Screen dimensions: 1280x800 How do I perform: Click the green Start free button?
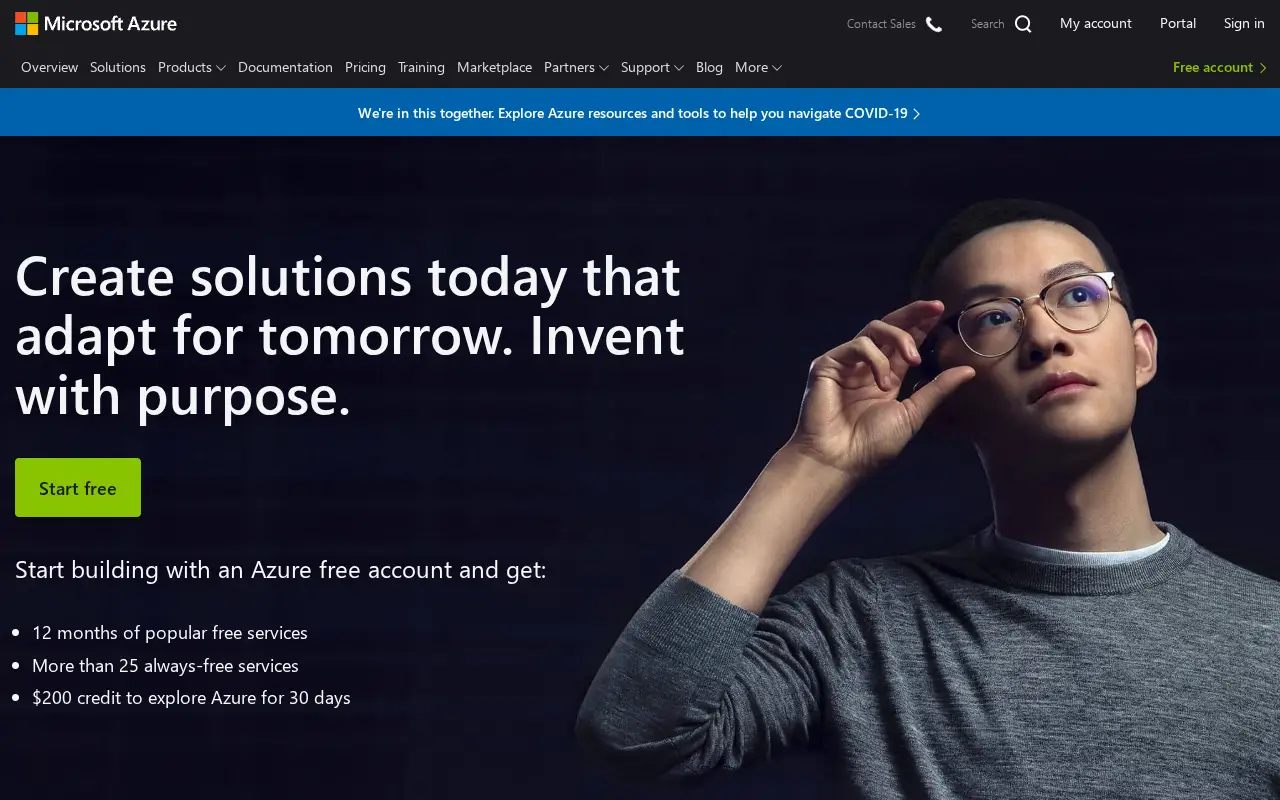point(78,488)
